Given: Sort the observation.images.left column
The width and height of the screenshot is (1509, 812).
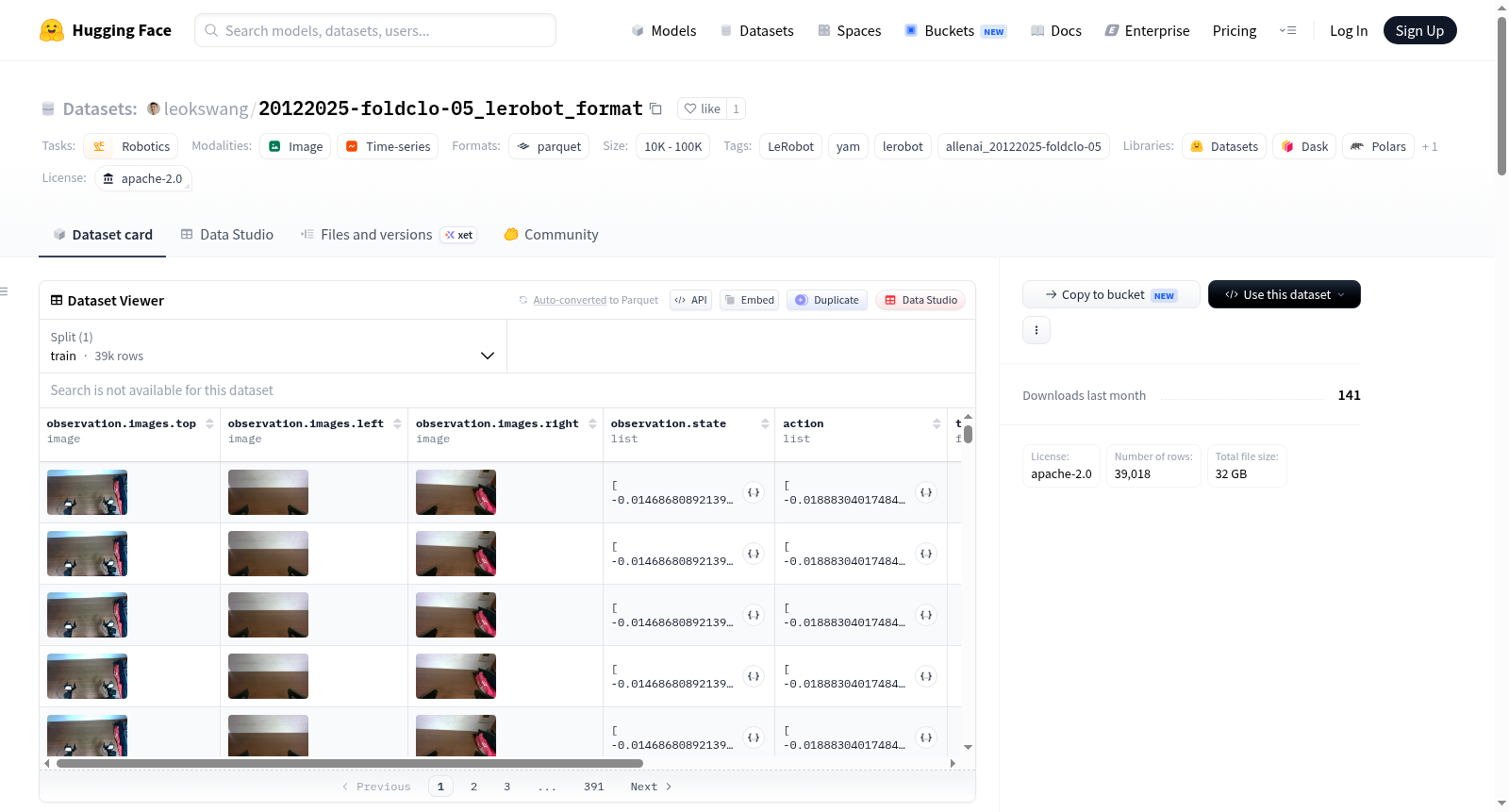Looking at the screenshot, I should point(397,423).
